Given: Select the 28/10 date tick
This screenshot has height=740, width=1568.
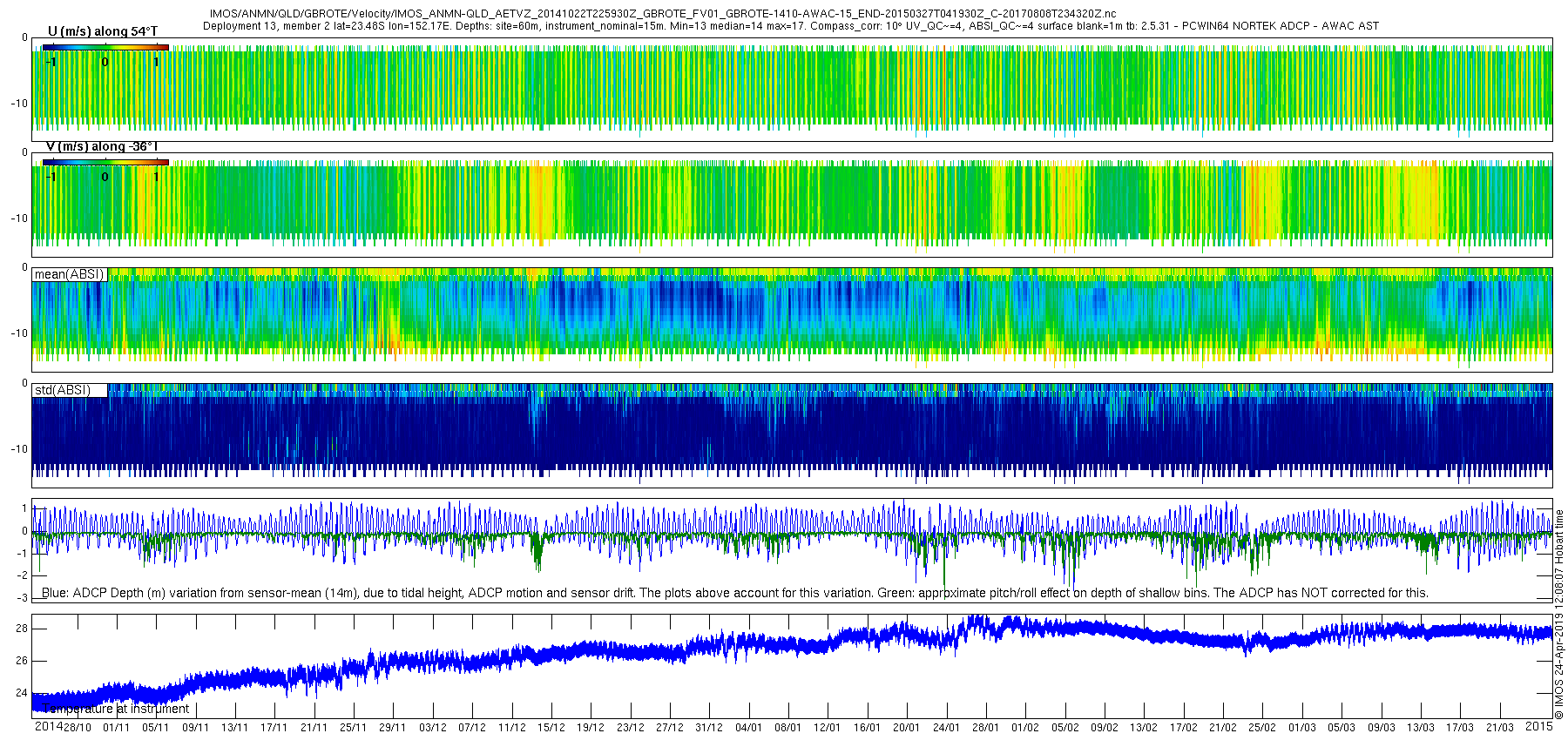Looking at the screenshot, I should point(77,728).
